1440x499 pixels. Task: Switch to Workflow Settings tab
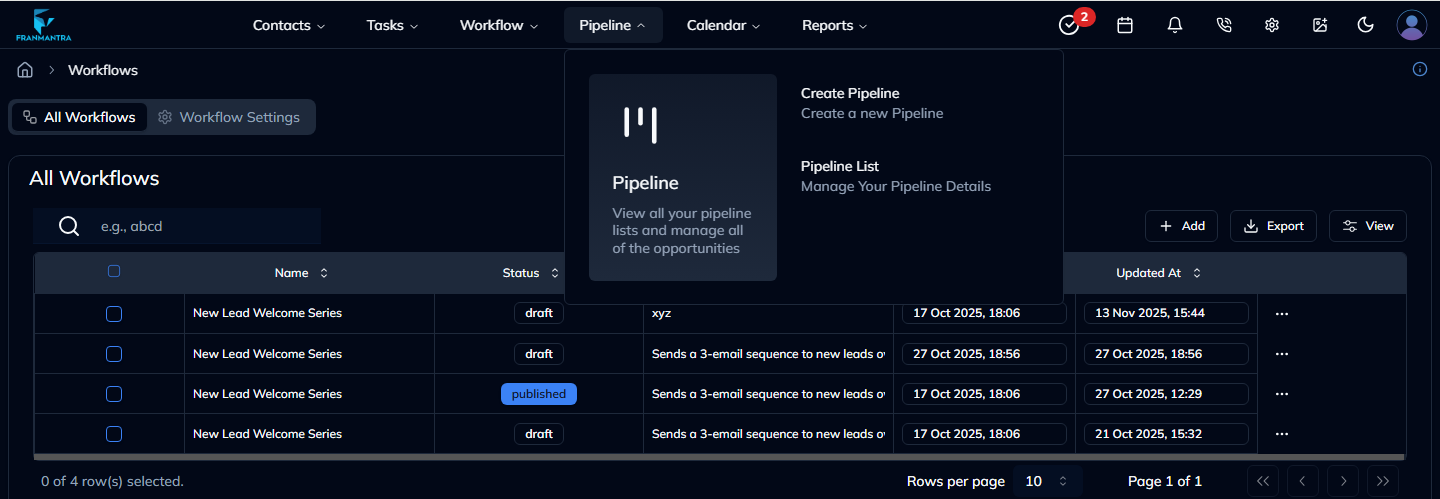pyautogui.click(x=229, y=117)
